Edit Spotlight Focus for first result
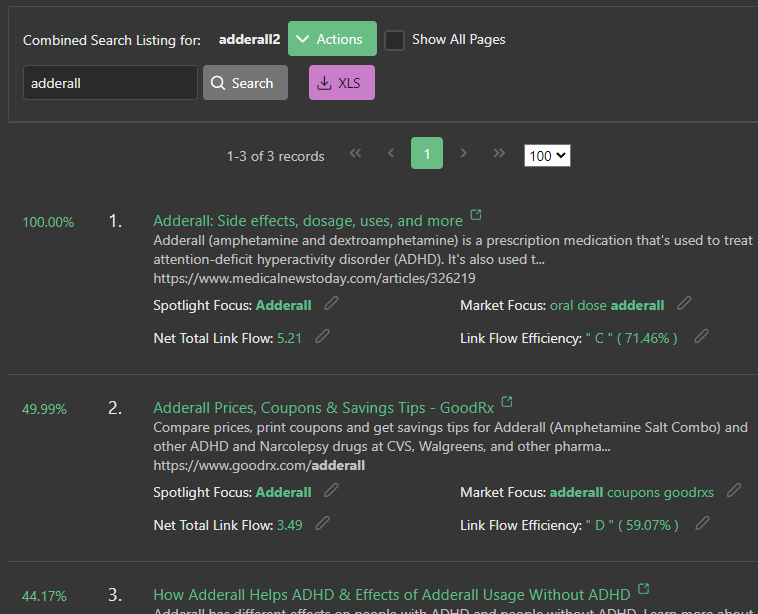This screenshot has height=614, width=758. tap(331, 304)
